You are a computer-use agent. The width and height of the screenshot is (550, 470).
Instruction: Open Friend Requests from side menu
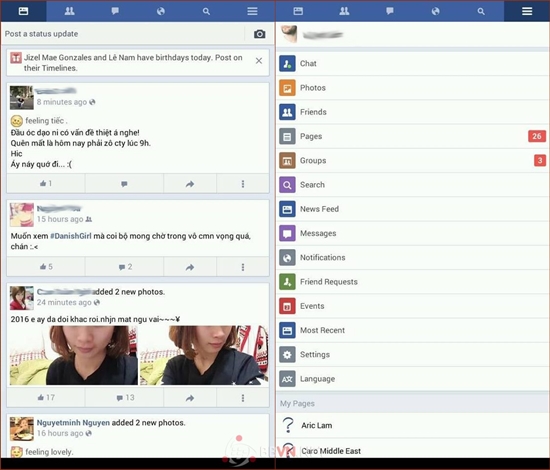point(413,282)
